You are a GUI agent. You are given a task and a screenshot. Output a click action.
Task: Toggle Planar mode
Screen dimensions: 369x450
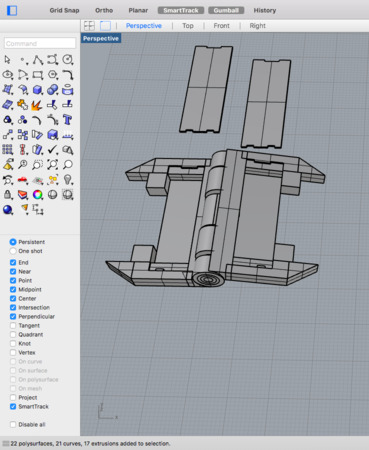click(138, 10)
